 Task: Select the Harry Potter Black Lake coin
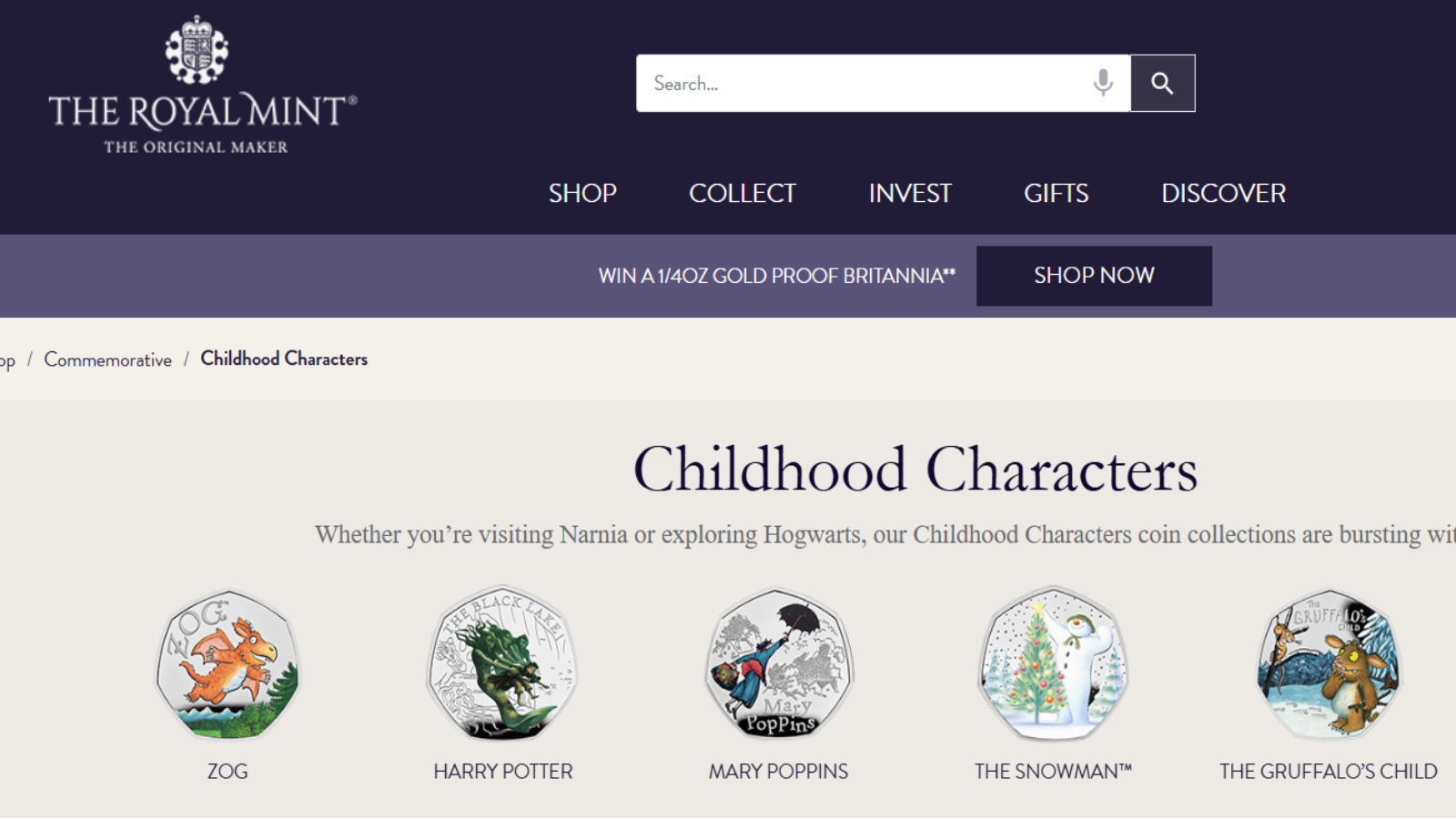click(x=502, y=663)
